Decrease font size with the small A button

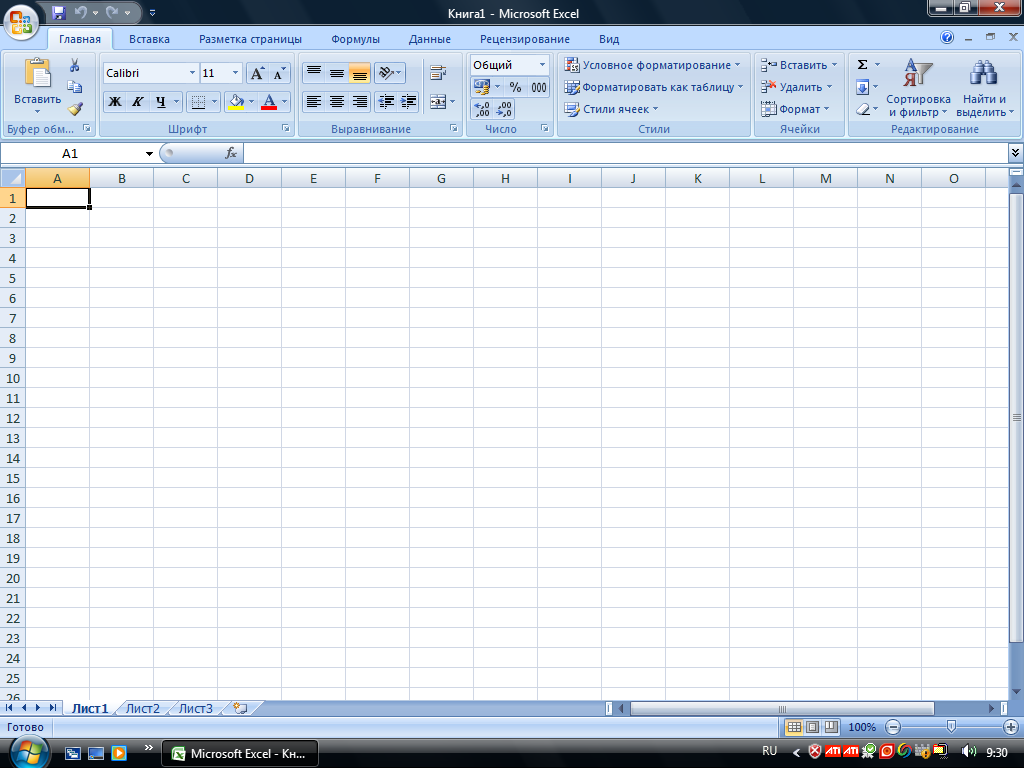(x=279, y=73)
